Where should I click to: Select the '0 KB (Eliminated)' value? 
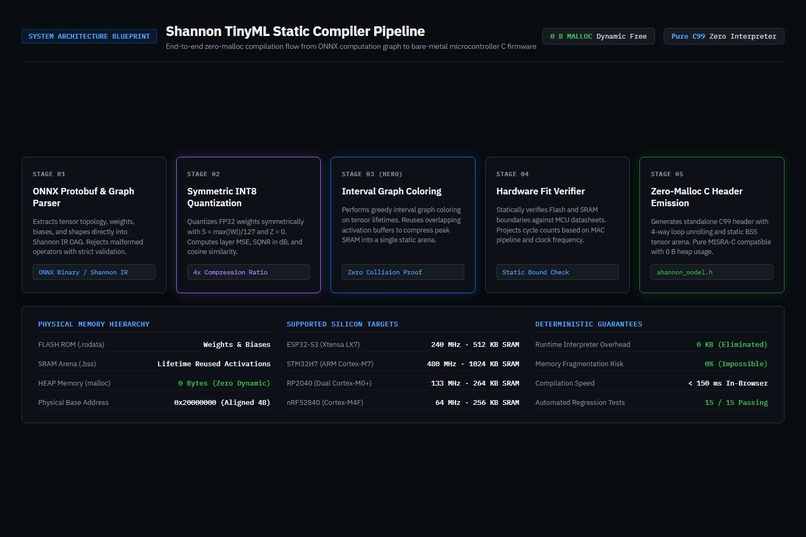[x=732, y=344]
